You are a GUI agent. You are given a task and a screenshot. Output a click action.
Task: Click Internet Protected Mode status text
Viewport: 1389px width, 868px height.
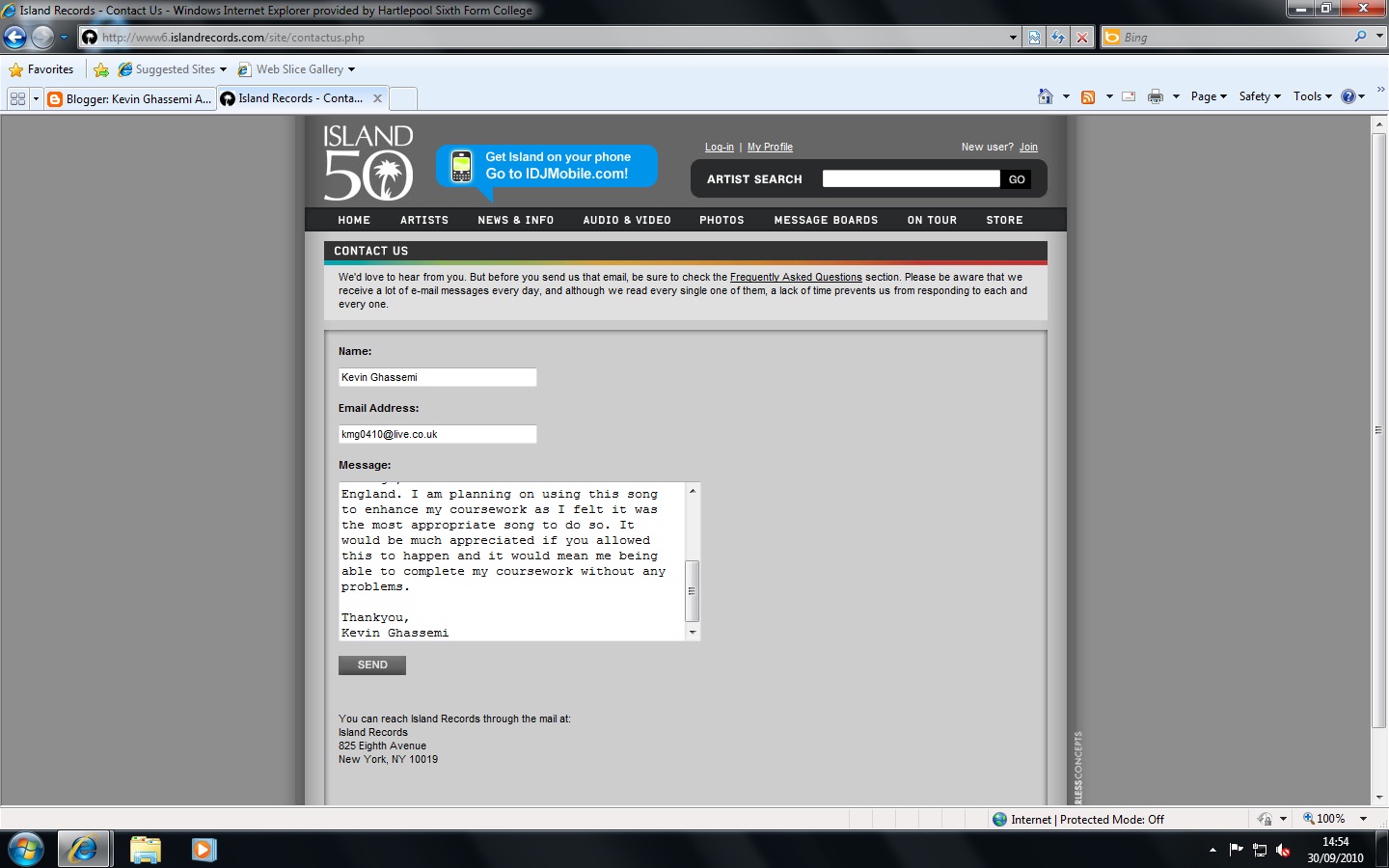tap(1087, 820)
